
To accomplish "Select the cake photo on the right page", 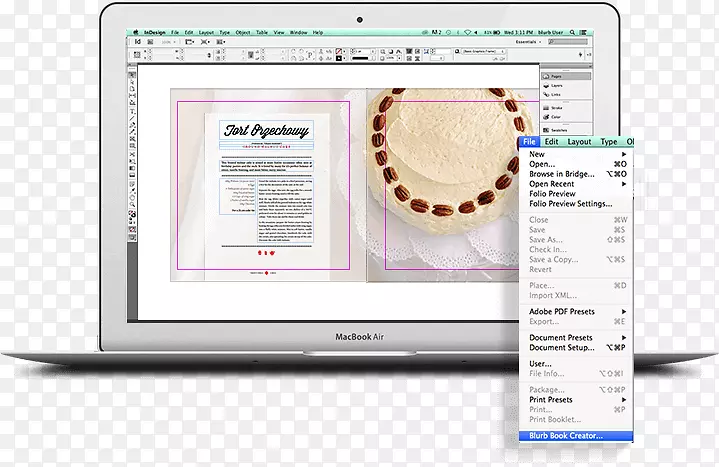I will coord(453,183).
